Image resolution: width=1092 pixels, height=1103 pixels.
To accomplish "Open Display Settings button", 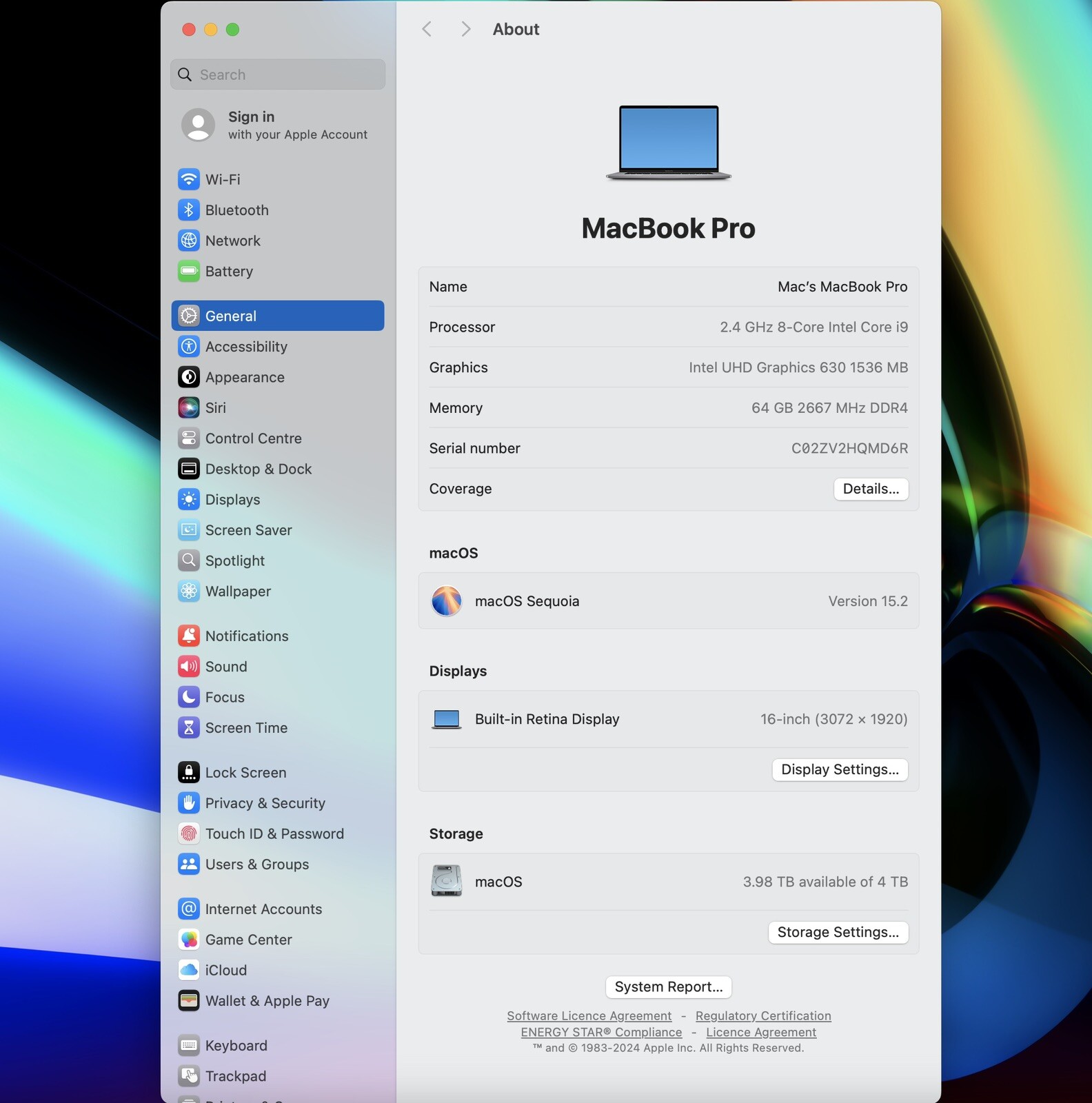I will tap(840, 769).
